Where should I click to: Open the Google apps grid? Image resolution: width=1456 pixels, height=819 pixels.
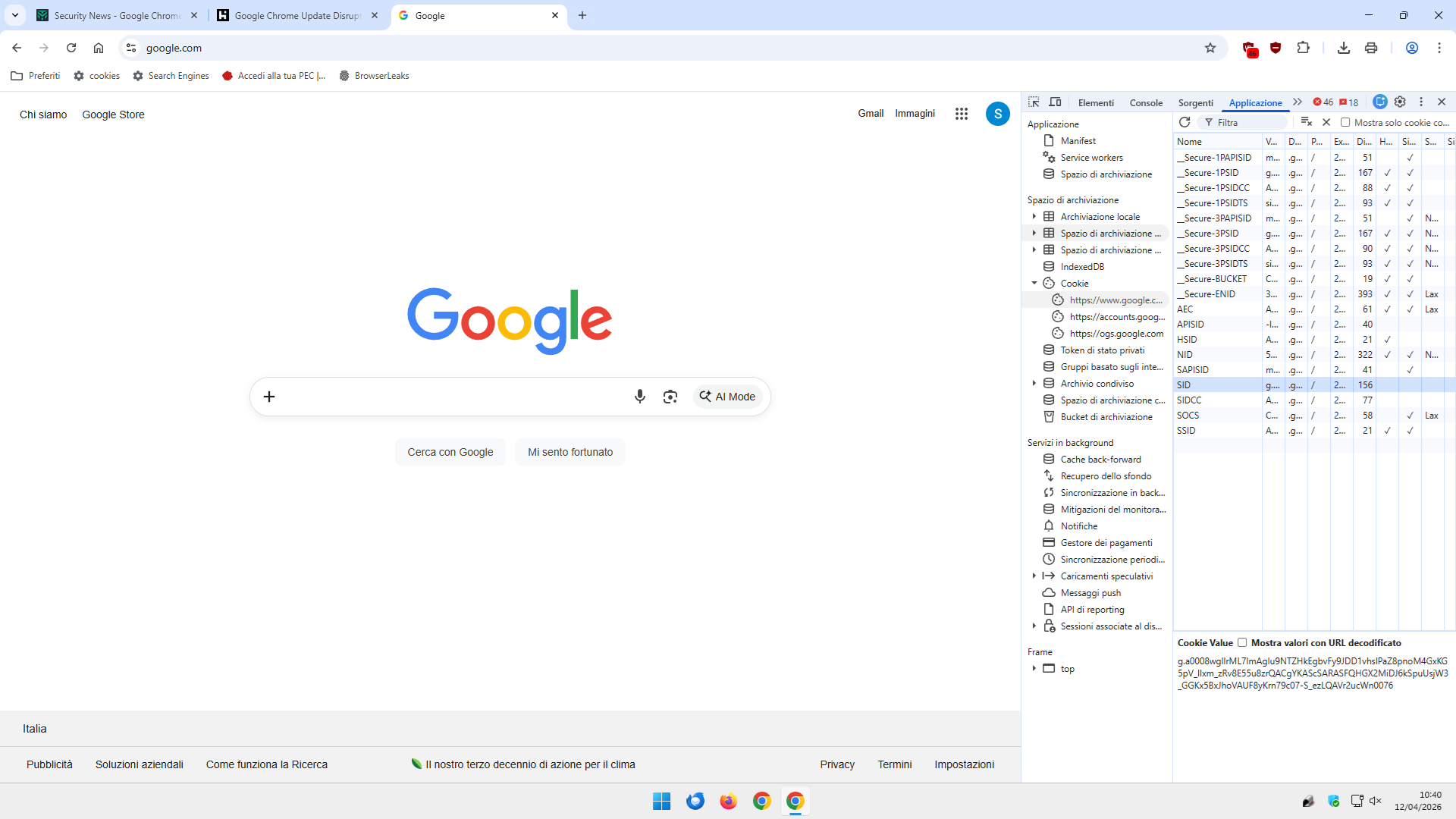tap(962, 114)
